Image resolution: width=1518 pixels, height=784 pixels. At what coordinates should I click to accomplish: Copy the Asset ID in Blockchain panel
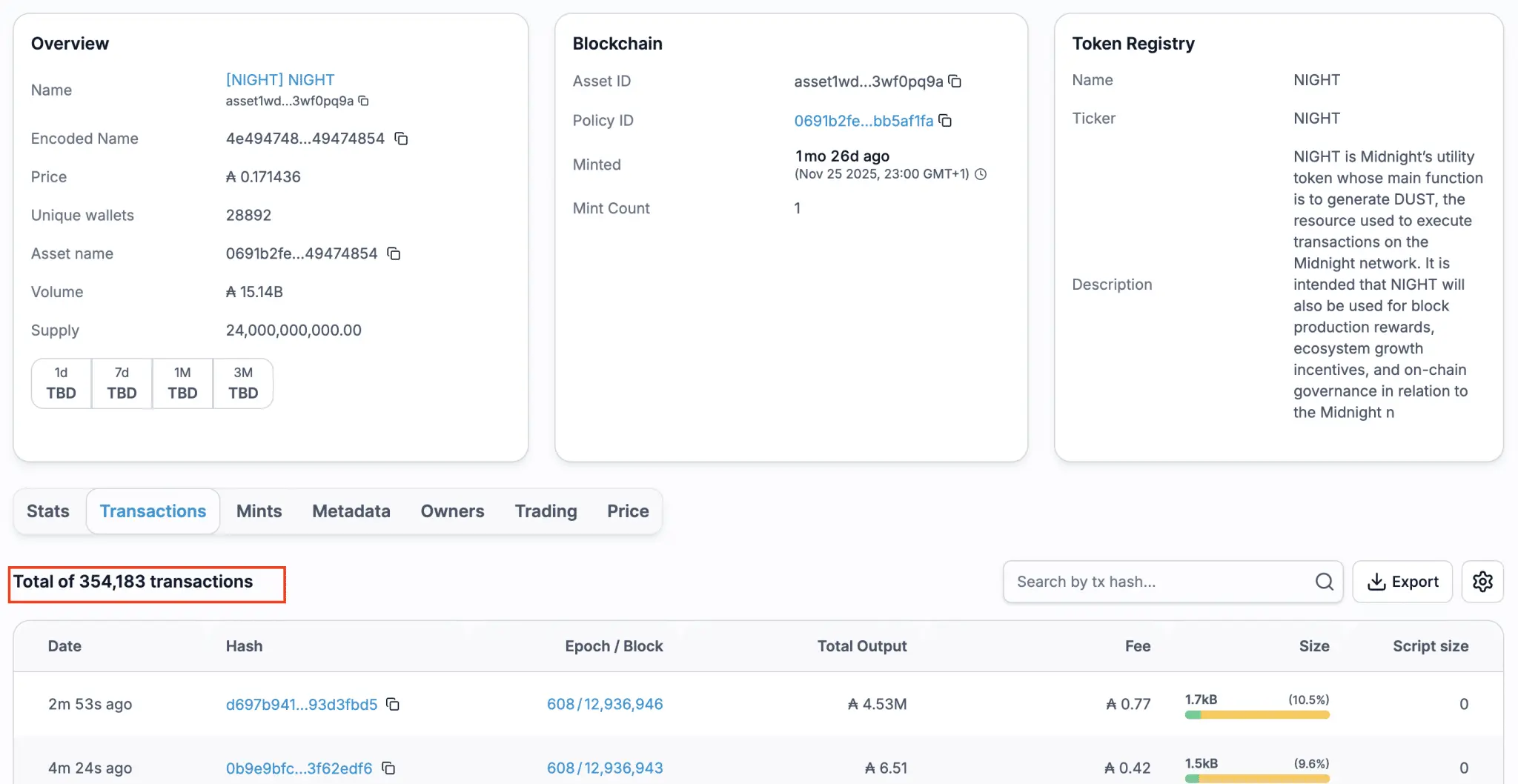(955, 82)
